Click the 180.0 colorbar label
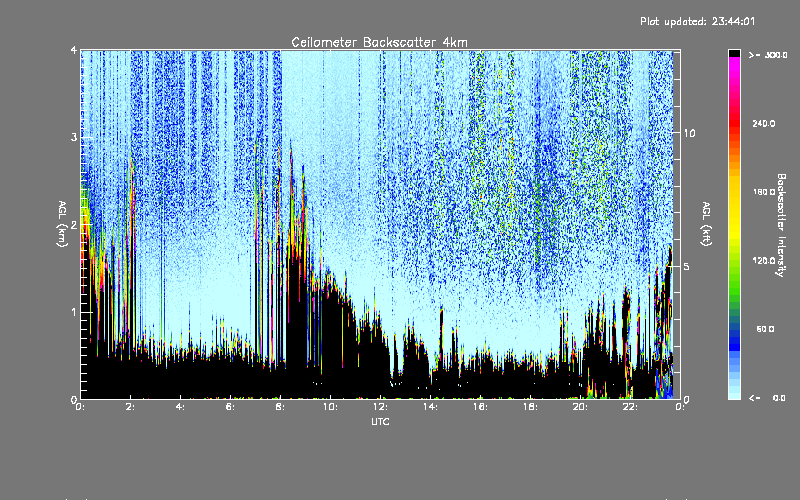Screen dimensions: 800x500 coord(764,192)
